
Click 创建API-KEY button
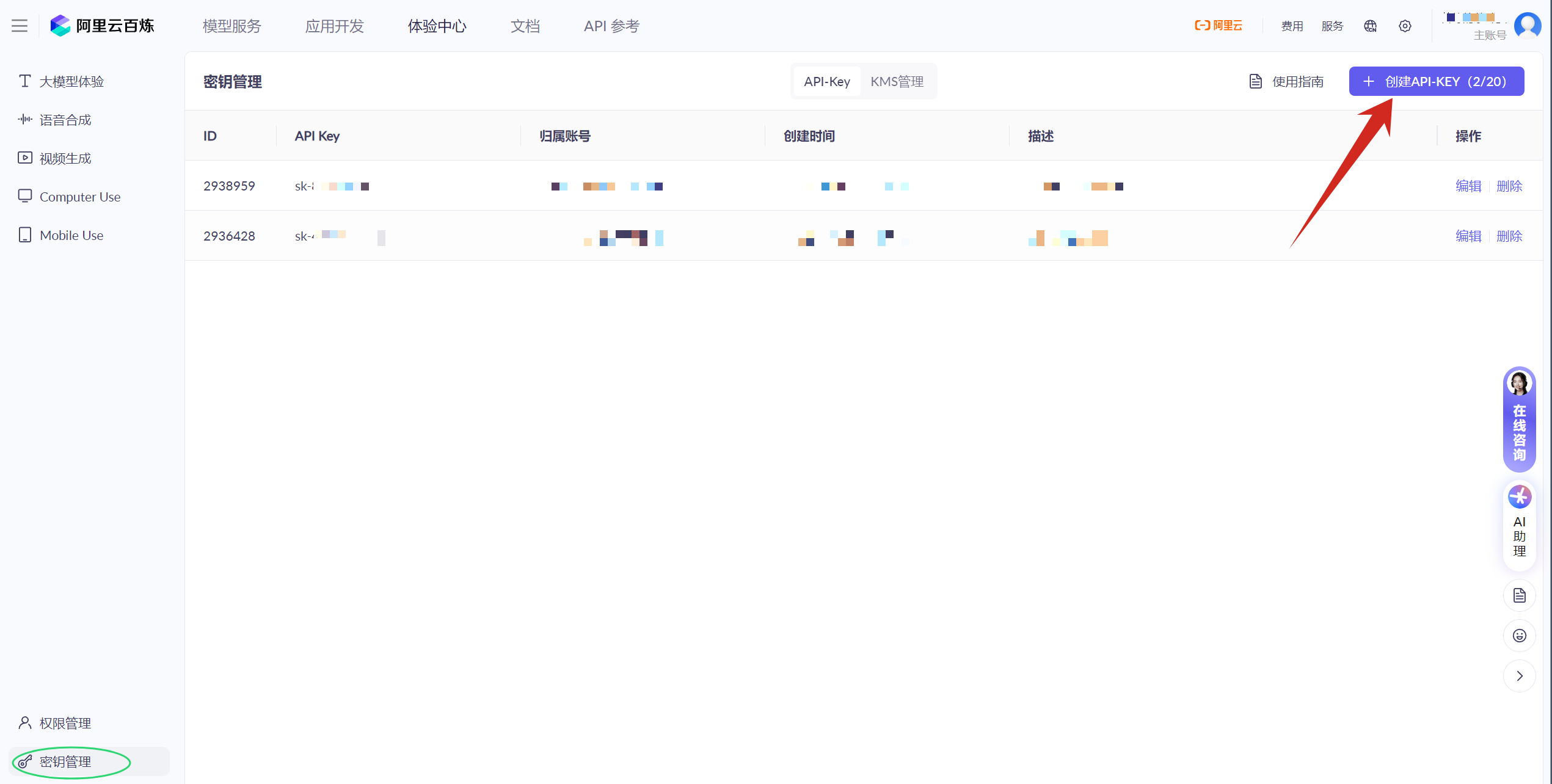click(1436, 81)
